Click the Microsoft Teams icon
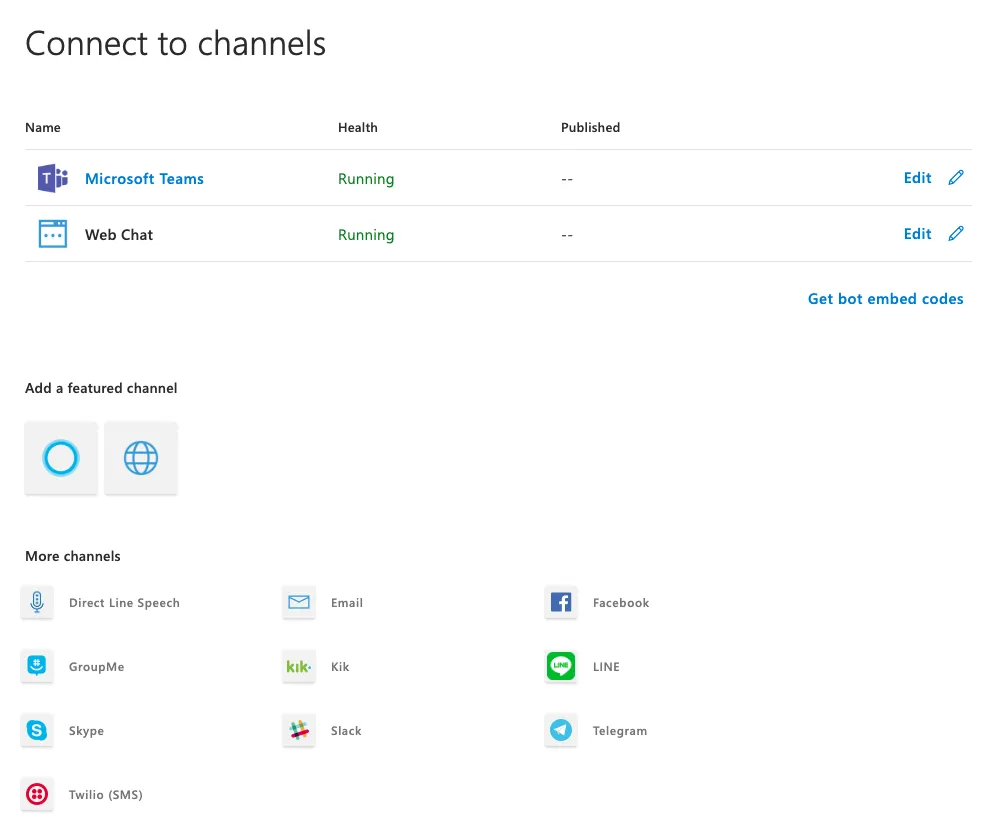This screenshot has height=820, width=990. click(x=53, y=178)
